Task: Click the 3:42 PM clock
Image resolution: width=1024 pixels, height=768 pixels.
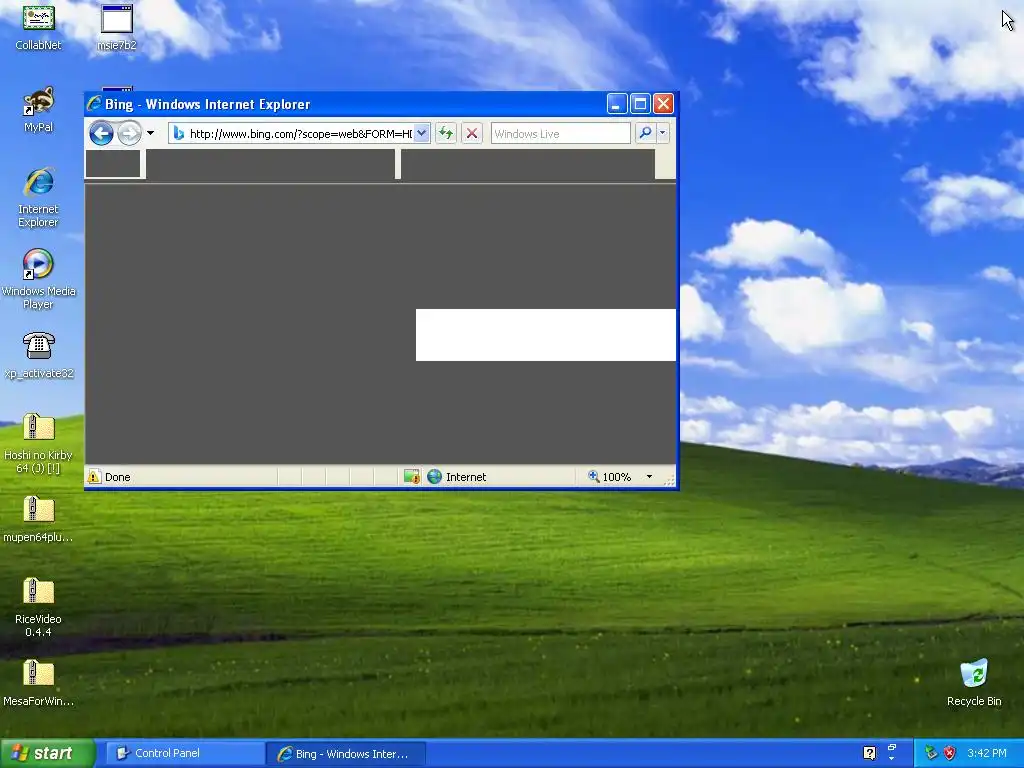Action: pos(987,753)
